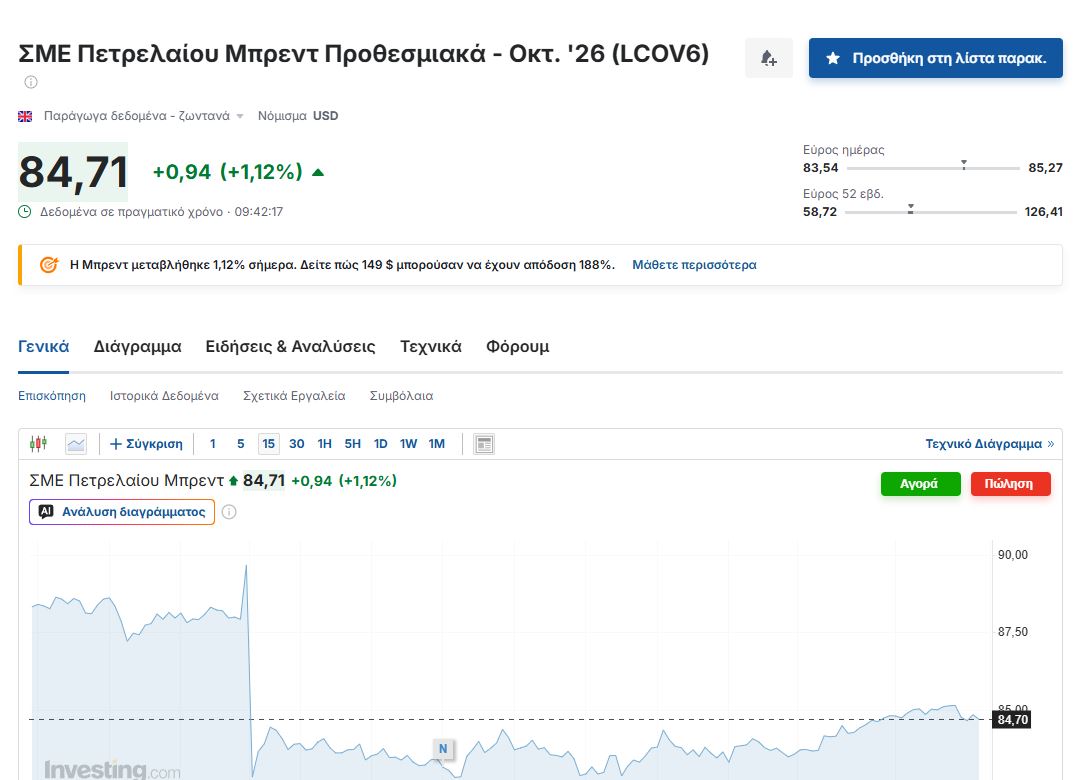Select the 15 minute interval
This screenshot has height=780, width=1079.
click(x=268, y=444)
